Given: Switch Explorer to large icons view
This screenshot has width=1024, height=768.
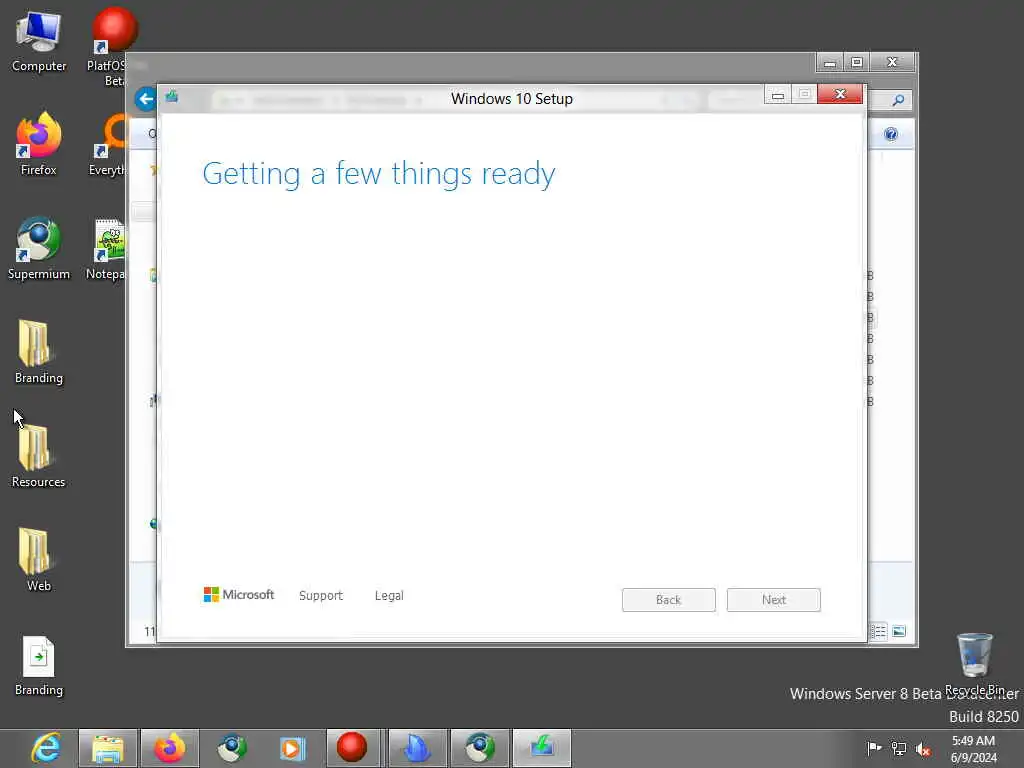Looking at the screenshot, I should (899, 631).
